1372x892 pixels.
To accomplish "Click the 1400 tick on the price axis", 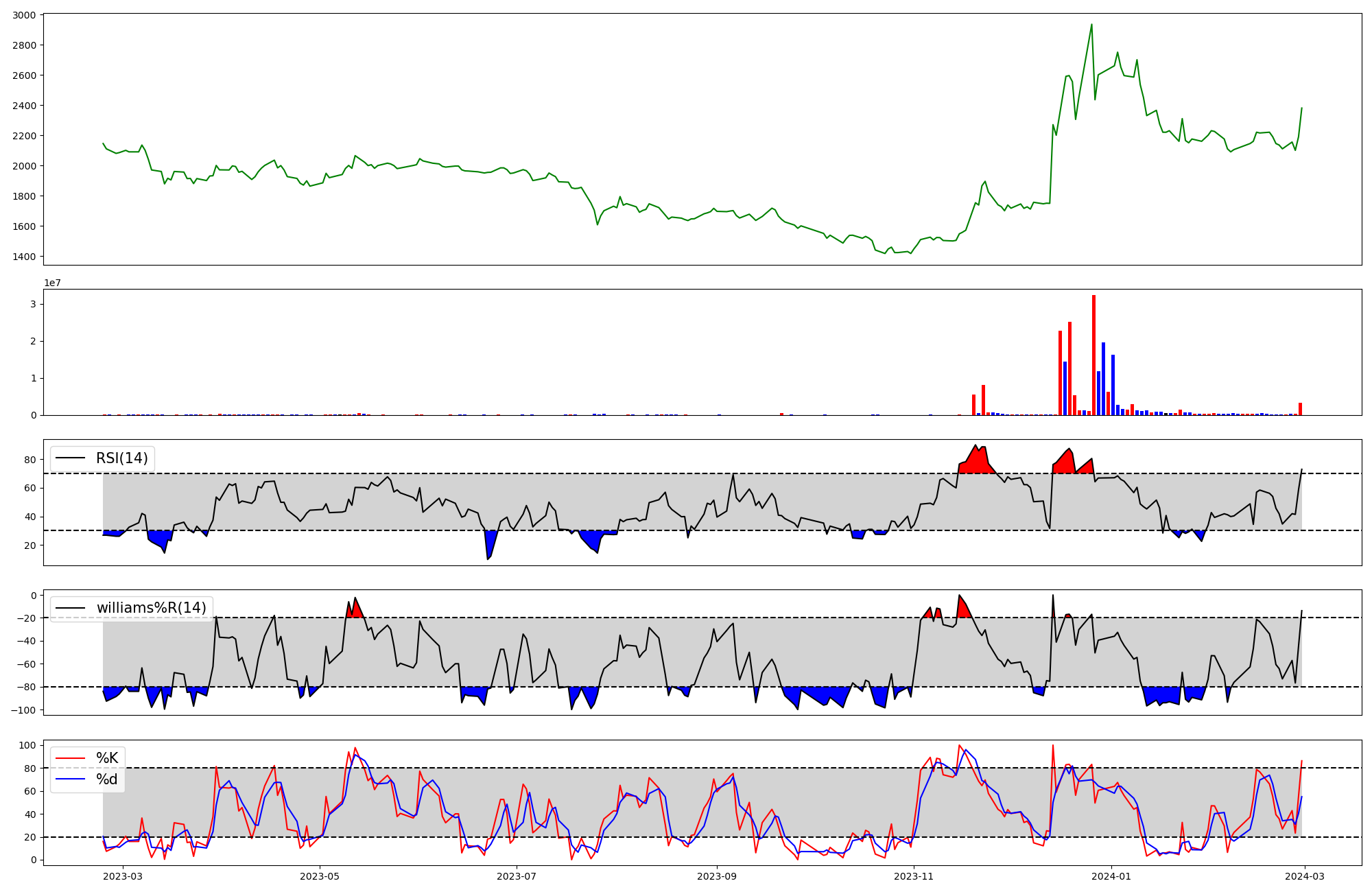I will [x=25, y=257].
